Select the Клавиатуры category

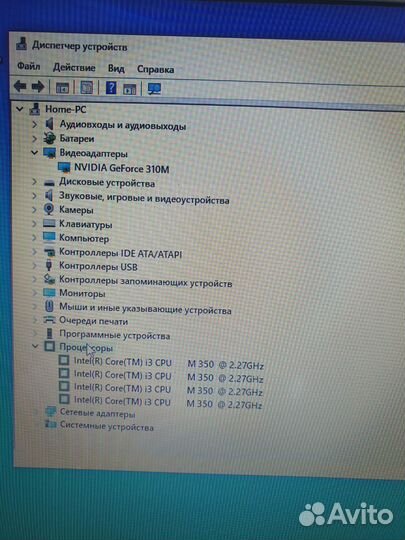click(85, 224)
